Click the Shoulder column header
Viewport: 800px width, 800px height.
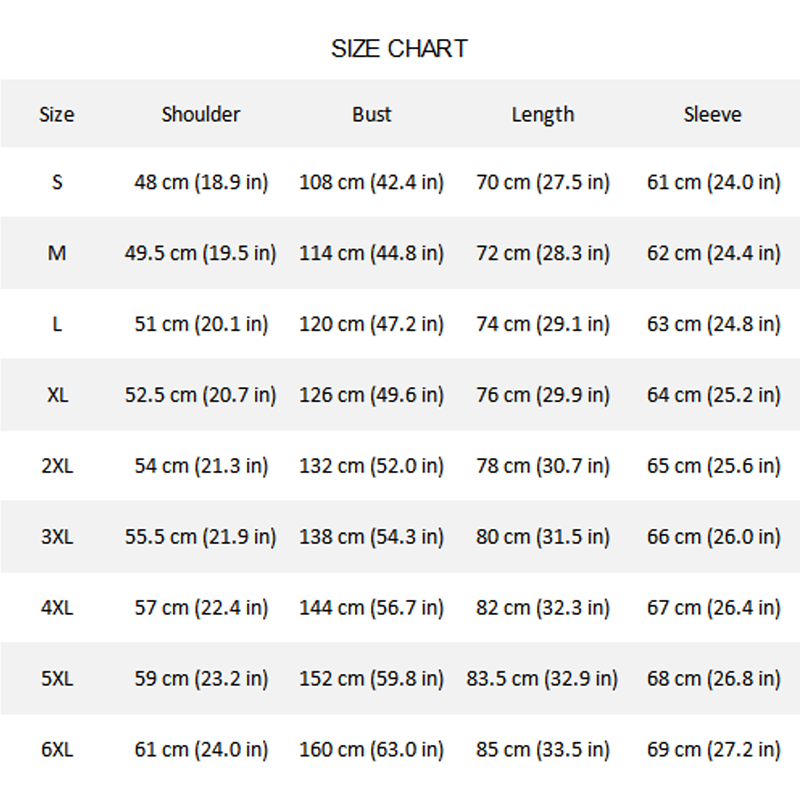201,115
